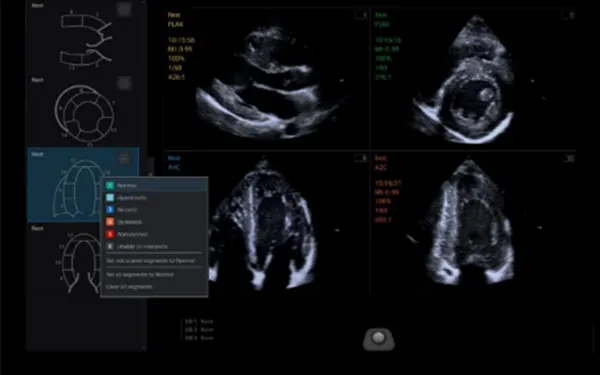
Task: Choose the red Aneurysmal score icon
Action: [x=110, y=234]
